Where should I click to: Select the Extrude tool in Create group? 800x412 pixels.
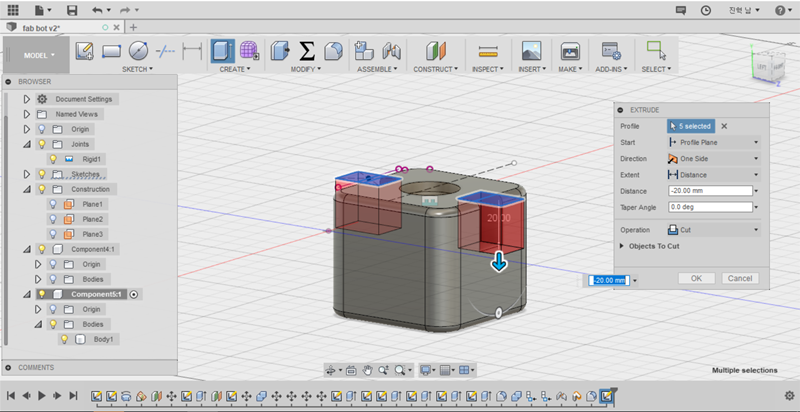(222, 51)
